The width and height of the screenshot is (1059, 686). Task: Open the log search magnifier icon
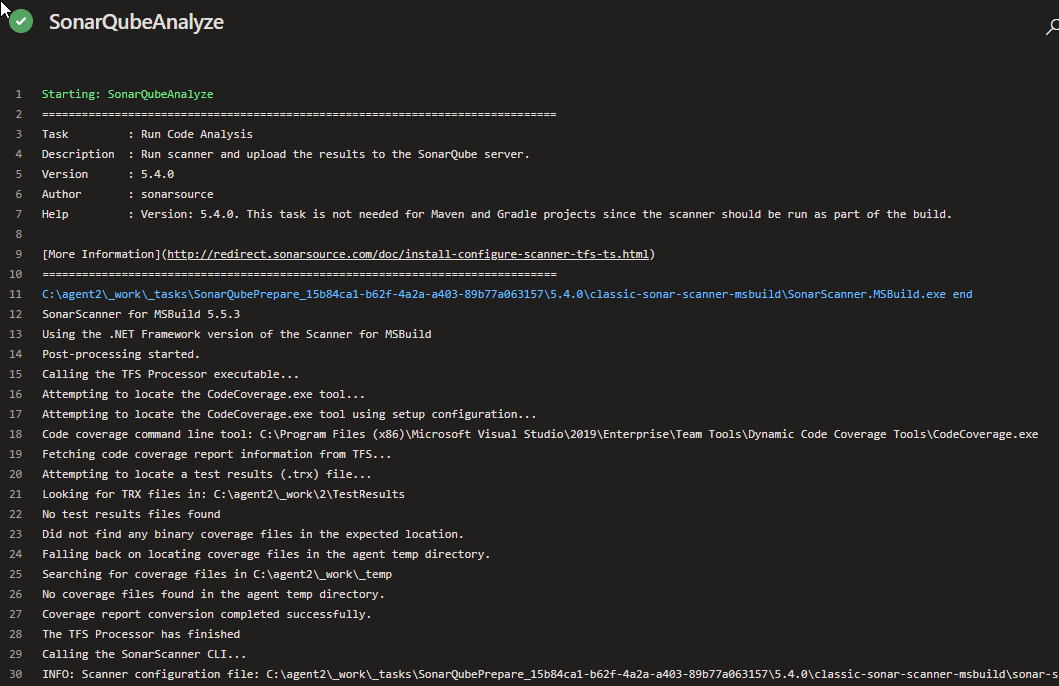(x=1052, y=27)
